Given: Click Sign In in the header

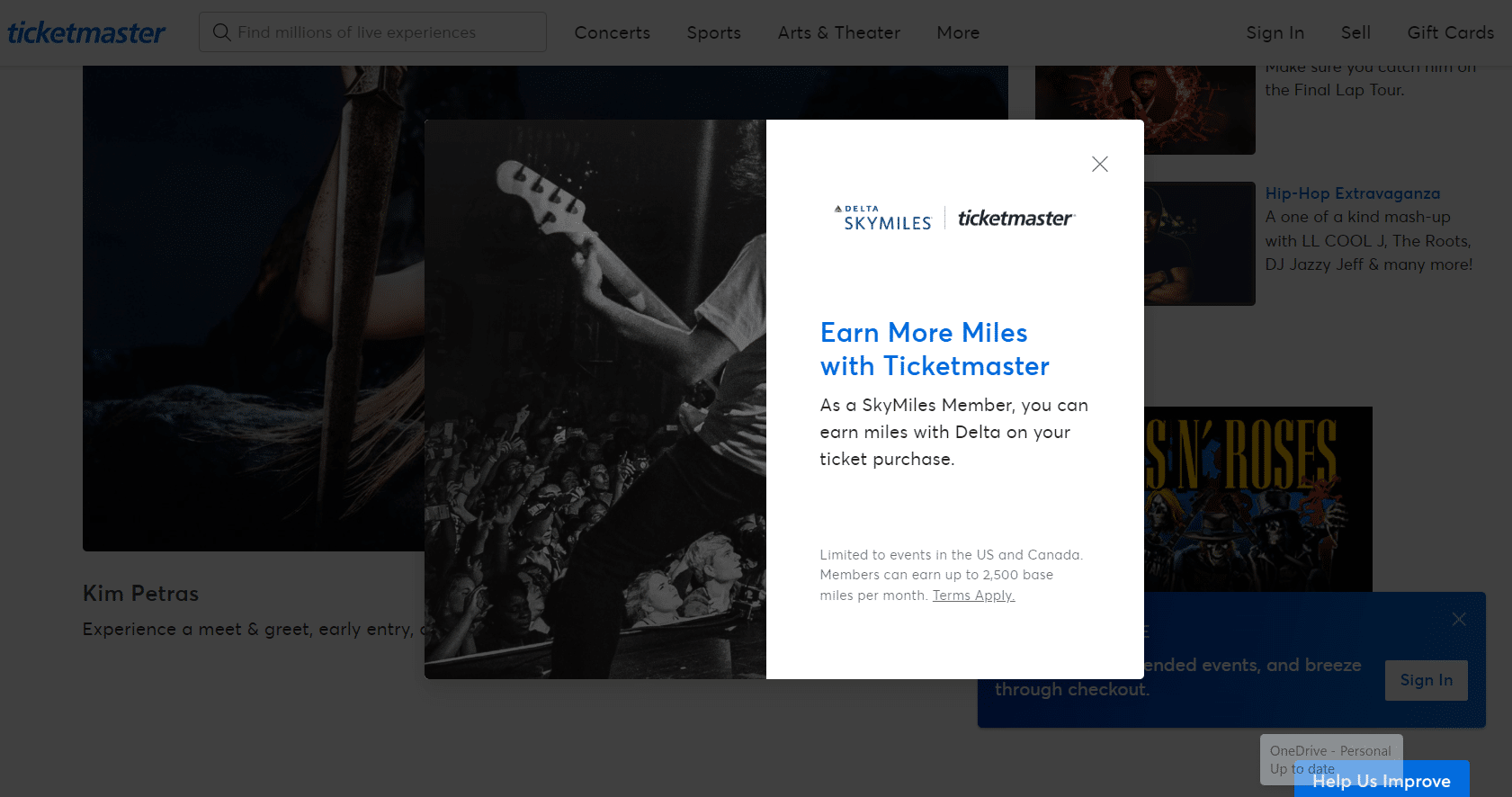Looking at the screenshot, I should click(x=1275, y=32).
